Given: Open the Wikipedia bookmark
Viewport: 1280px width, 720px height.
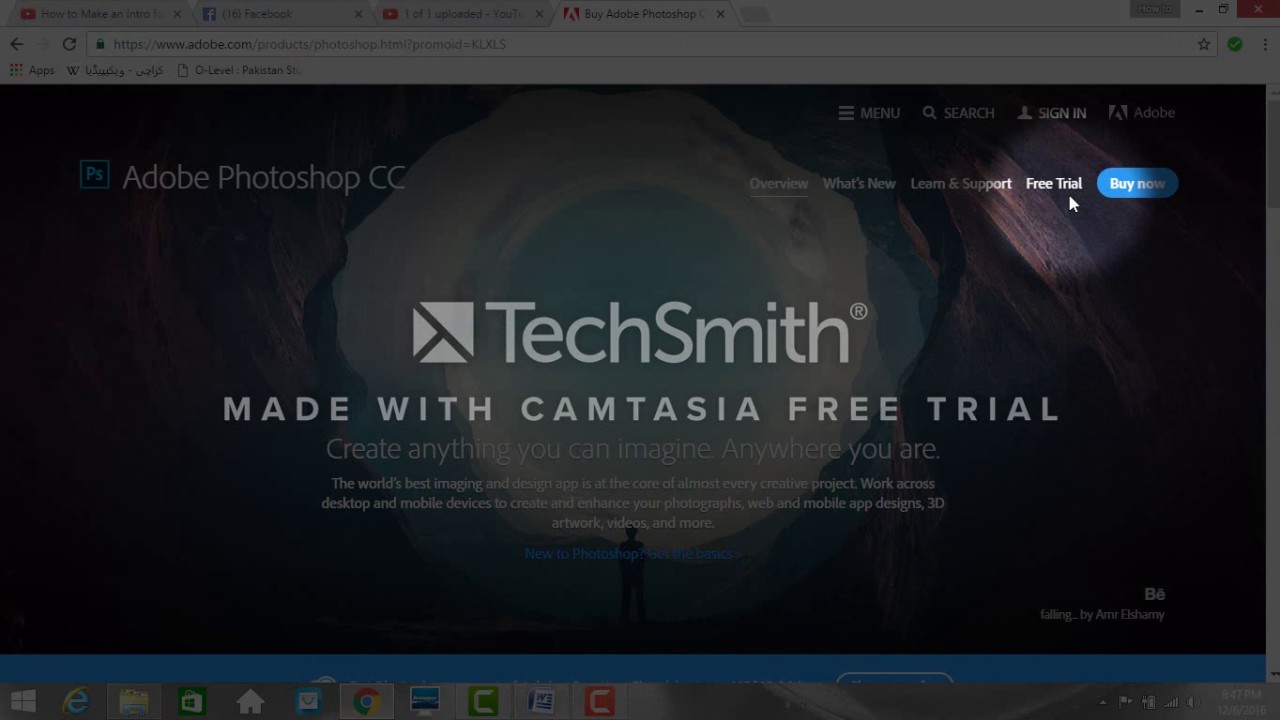Looking at the screenshot, I should tap(115, 70).
